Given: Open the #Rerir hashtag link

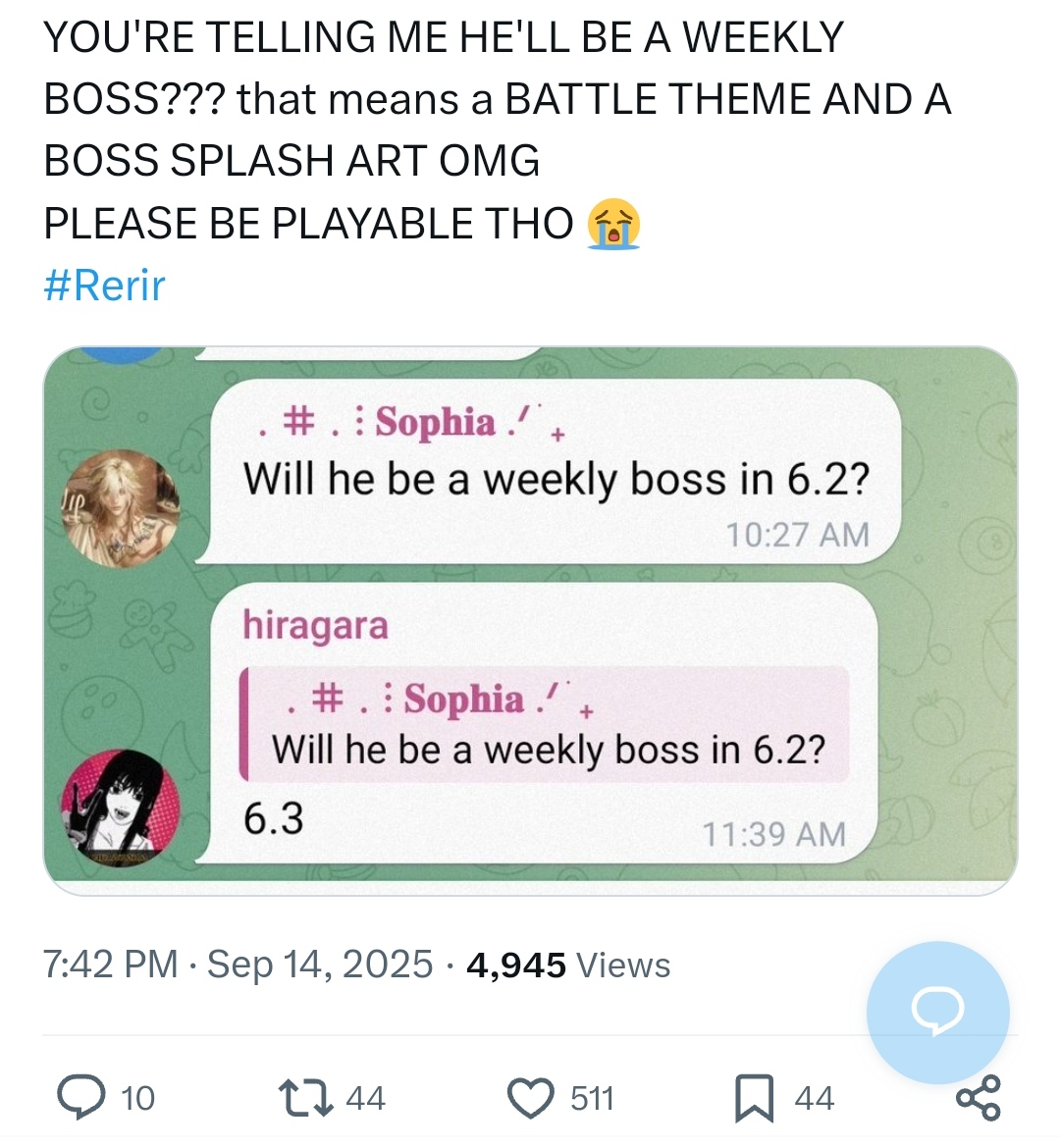Looking at the screenshot, I should [105, 285].
